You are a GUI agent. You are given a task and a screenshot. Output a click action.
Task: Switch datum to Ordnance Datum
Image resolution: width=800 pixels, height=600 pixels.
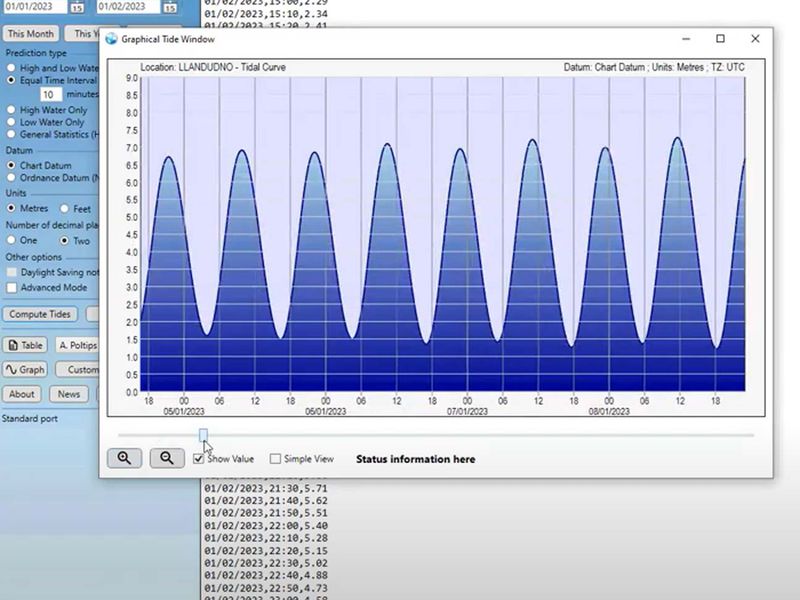(x=11, y=178)
